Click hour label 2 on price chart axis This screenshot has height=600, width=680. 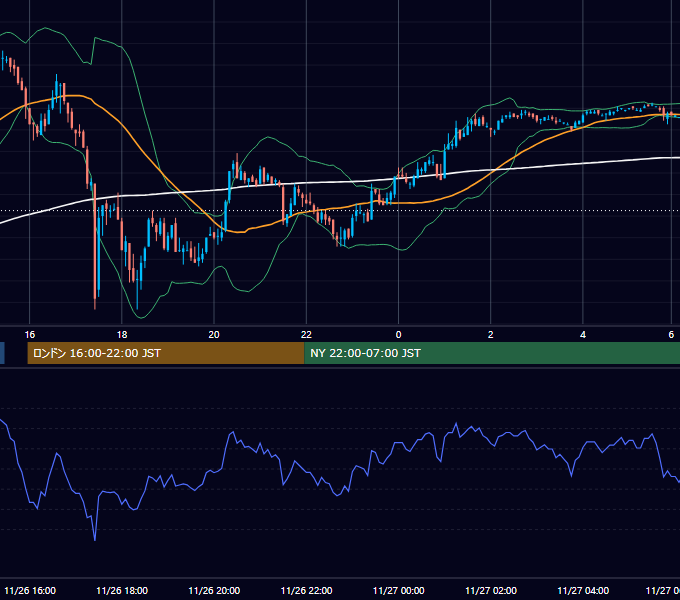[x=490, y=335]
